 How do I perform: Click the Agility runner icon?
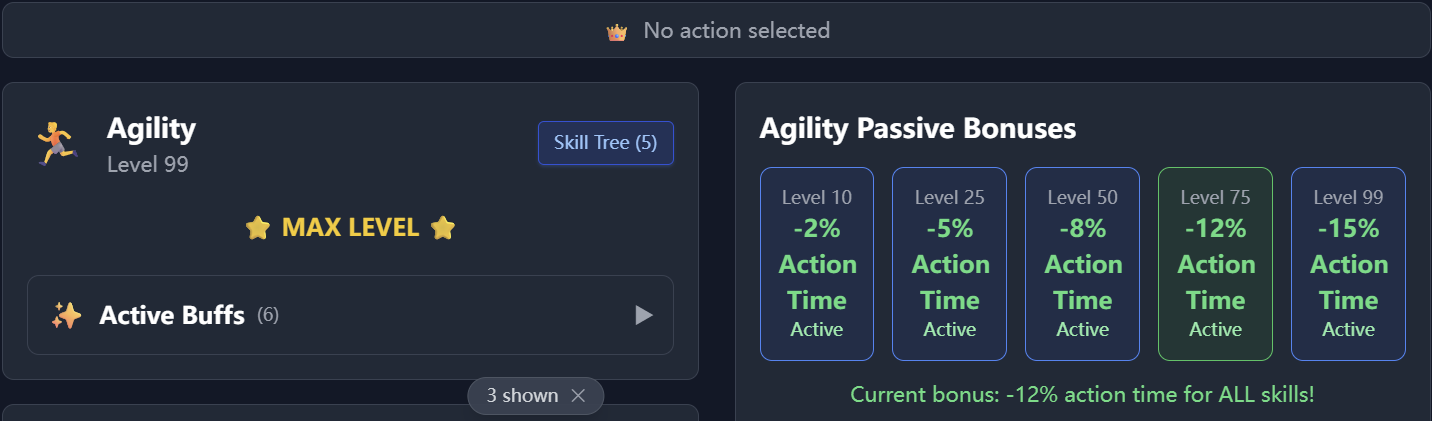tap(57, 143)
